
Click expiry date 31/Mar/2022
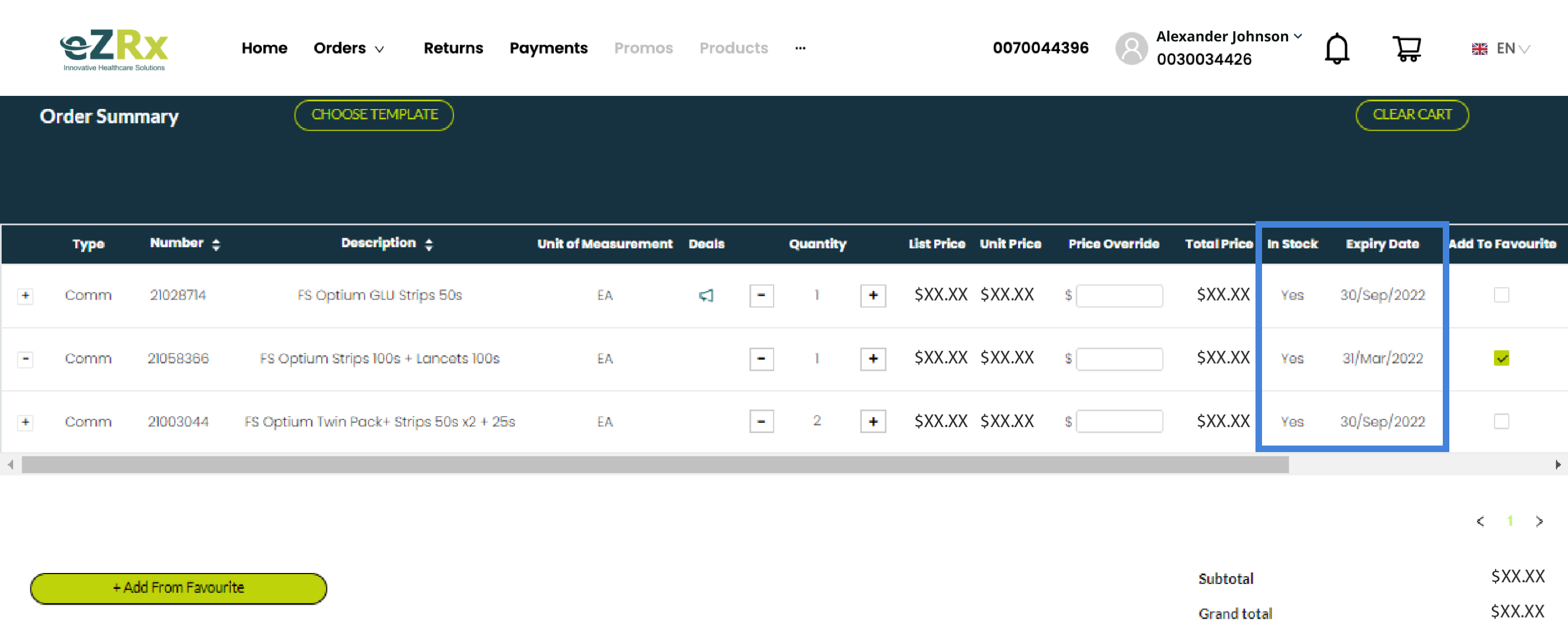(1382, 358)
